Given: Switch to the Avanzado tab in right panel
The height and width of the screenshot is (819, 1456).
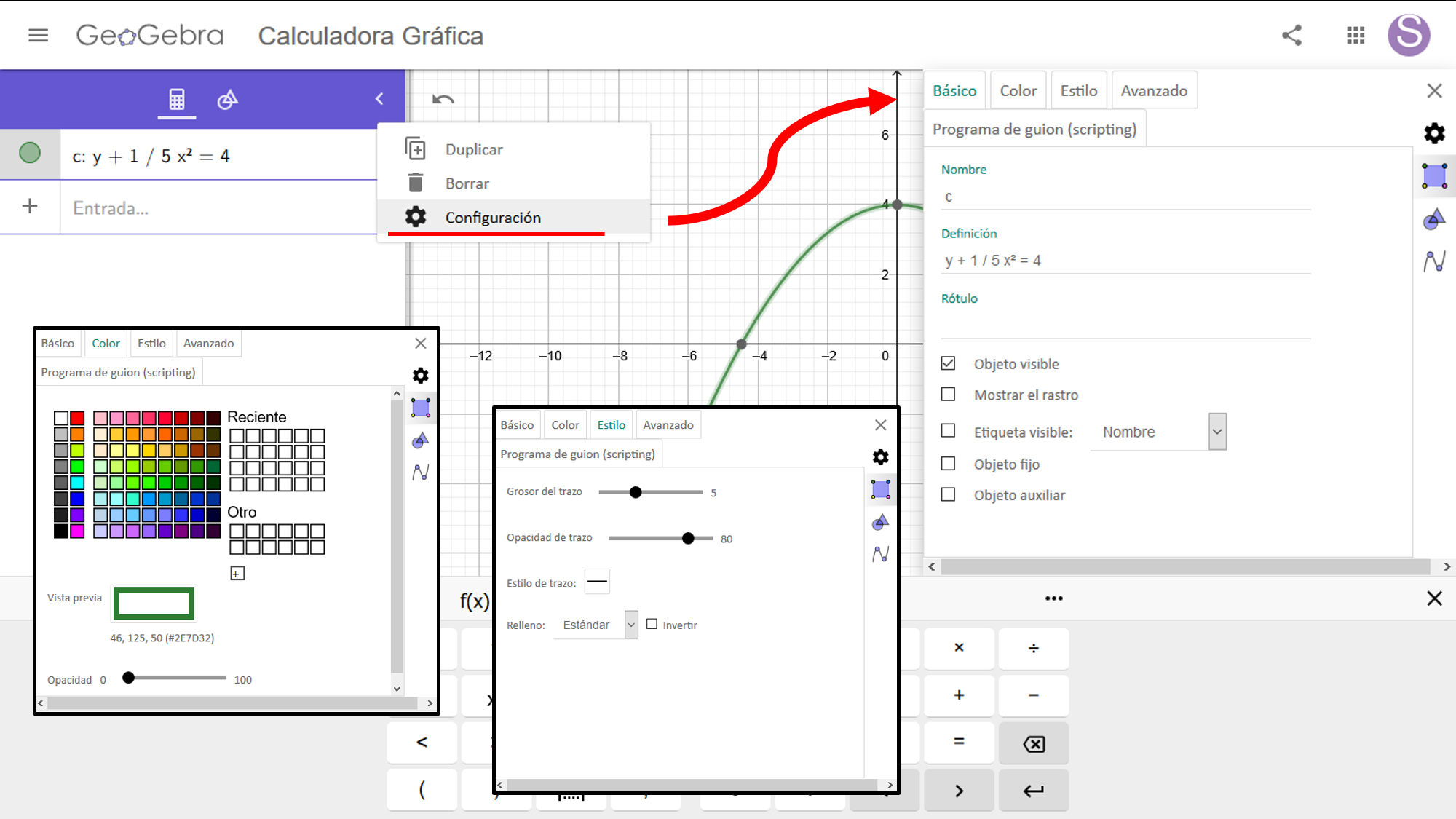Looking at the screenshot, I should coord(1154,91).
